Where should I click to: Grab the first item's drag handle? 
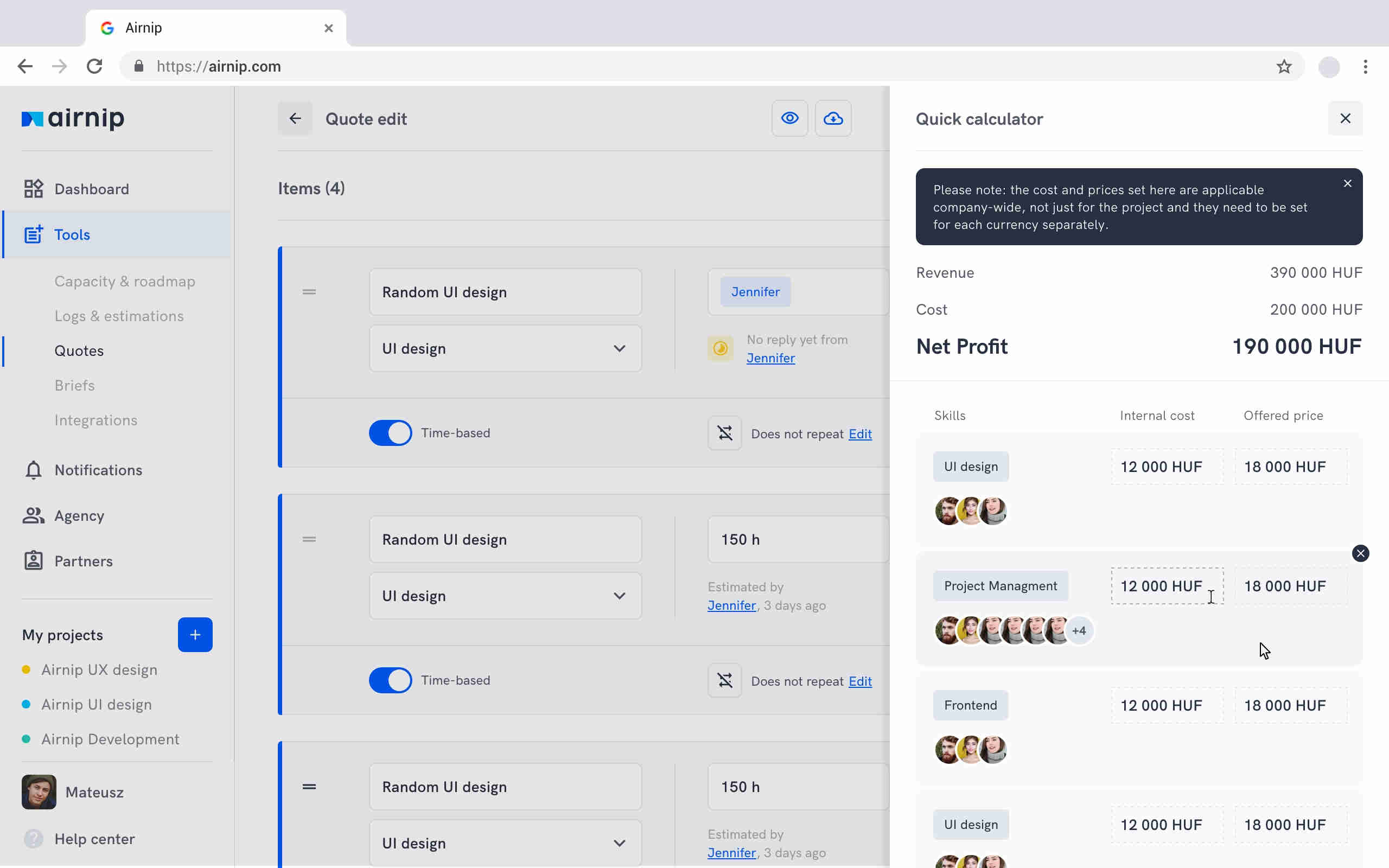pyautogui.click(x=309, y=292)
